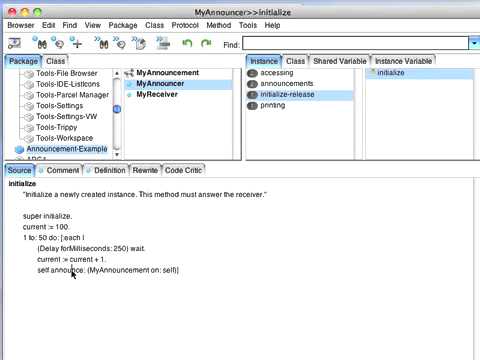The height and width of the screenshot is (360, 480).
Task: Open the Find field dropdown arrow
Action: pos(474,43)
